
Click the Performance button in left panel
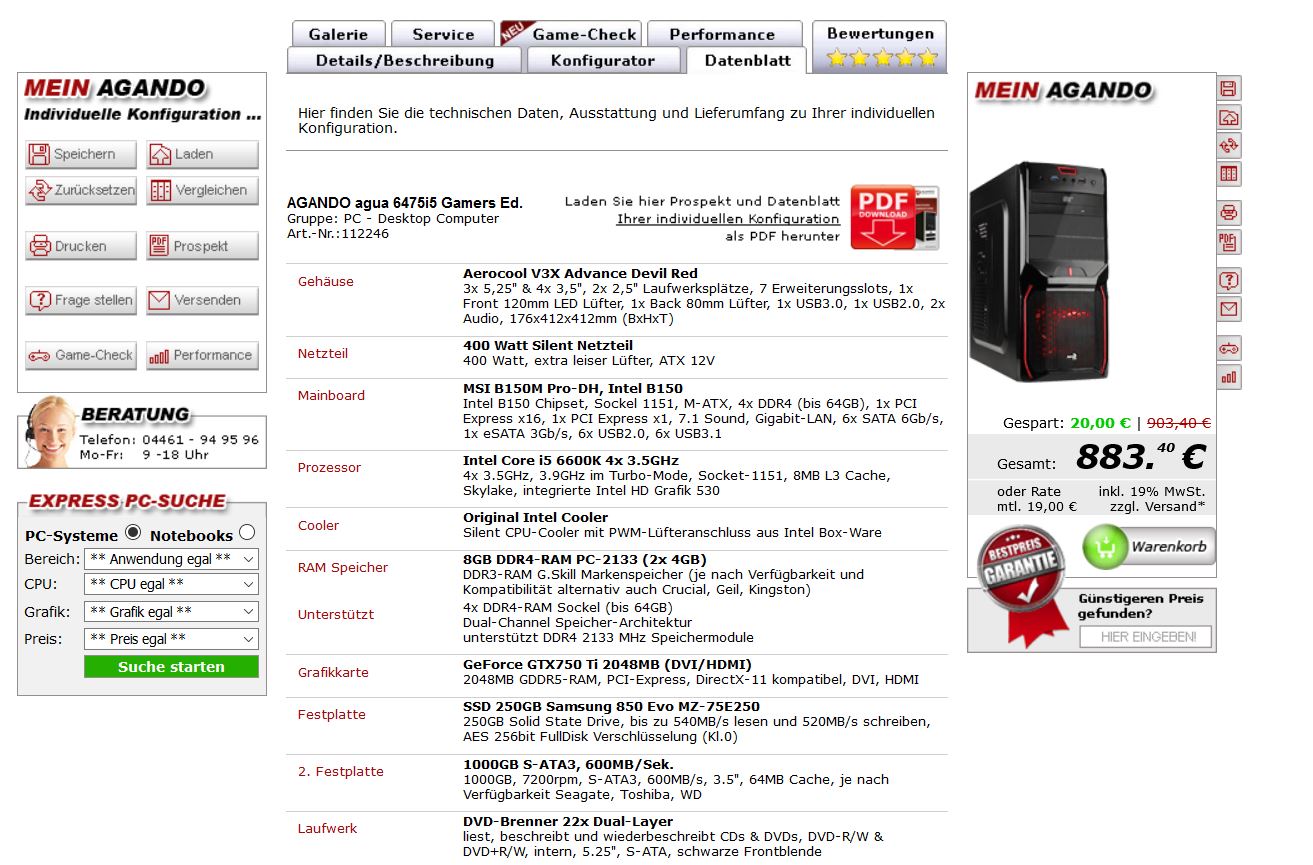pos(202,355)
